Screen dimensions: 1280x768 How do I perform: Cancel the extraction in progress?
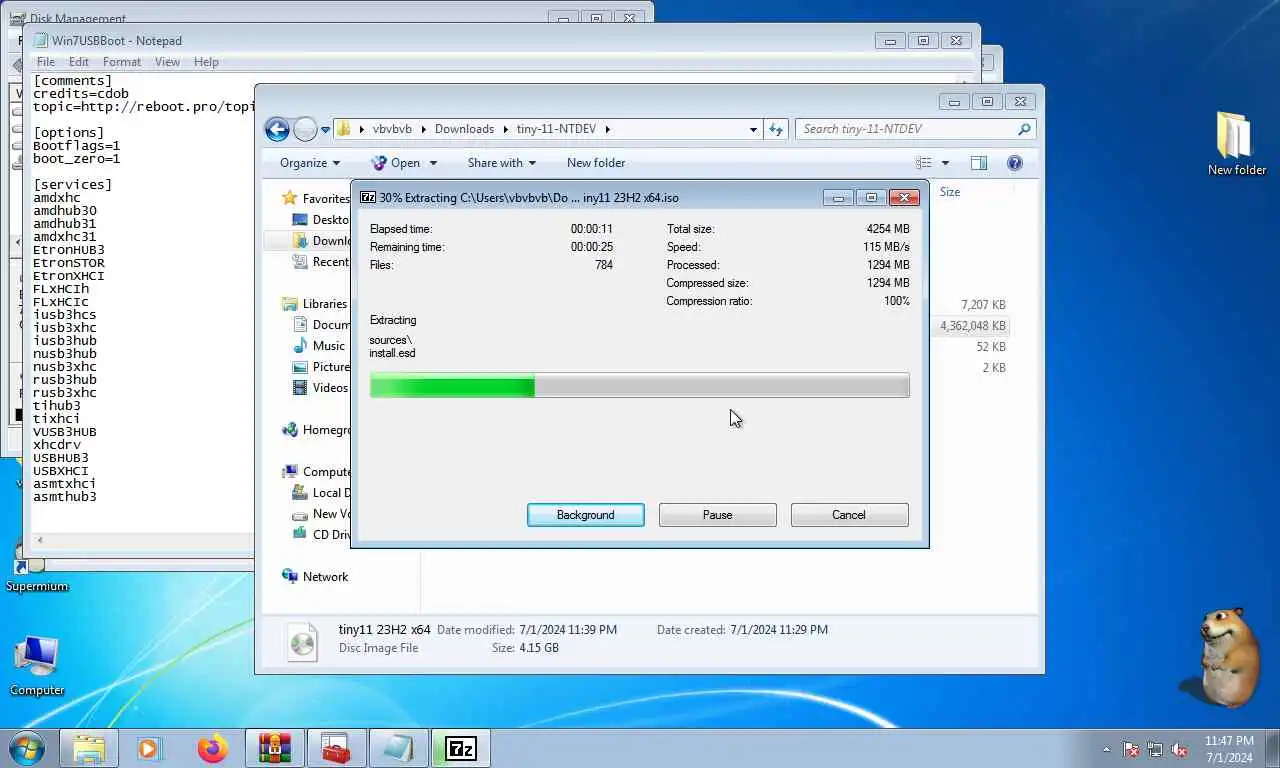coord(849,515)
